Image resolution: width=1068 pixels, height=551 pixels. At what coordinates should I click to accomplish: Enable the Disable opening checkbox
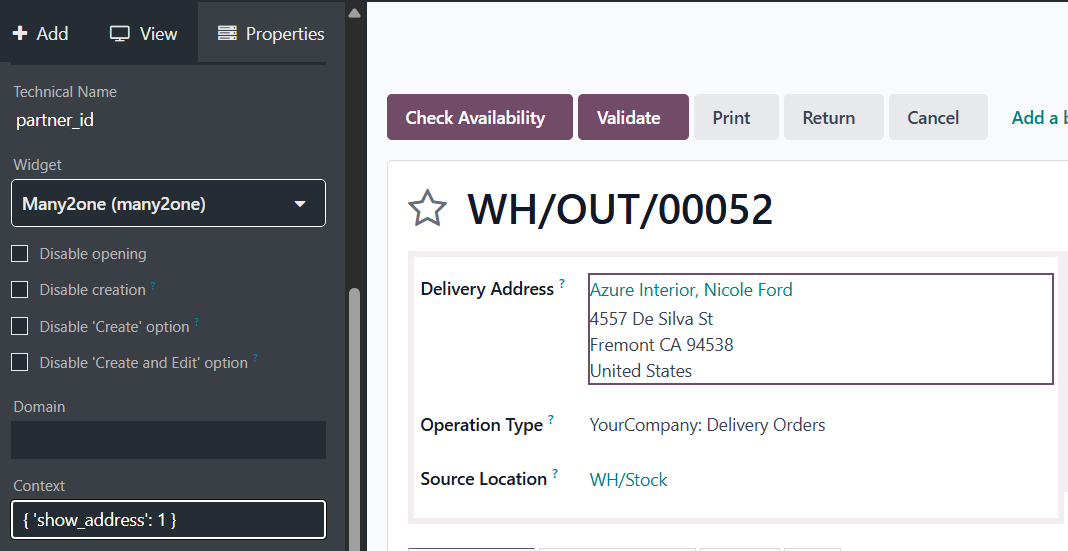(20, 253)
